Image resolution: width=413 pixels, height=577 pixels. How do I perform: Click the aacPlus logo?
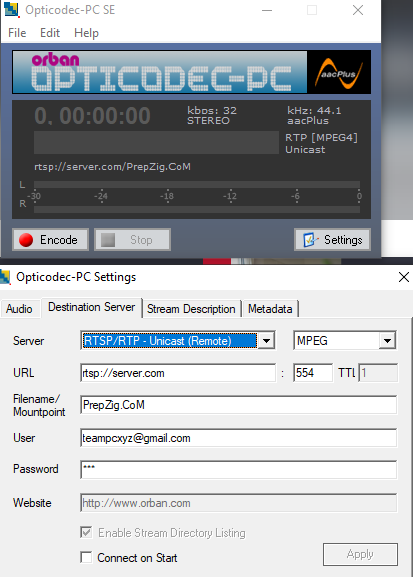pyautogui.click(x=339, y=72)
